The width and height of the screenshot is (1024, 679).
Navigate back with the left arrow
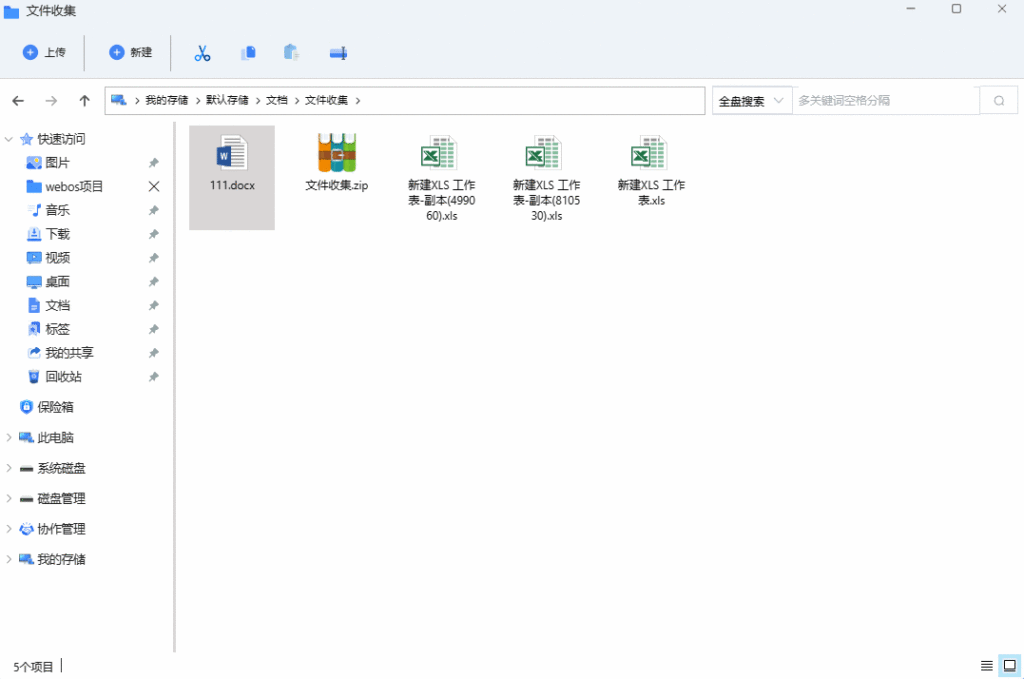tap(18, 101)
